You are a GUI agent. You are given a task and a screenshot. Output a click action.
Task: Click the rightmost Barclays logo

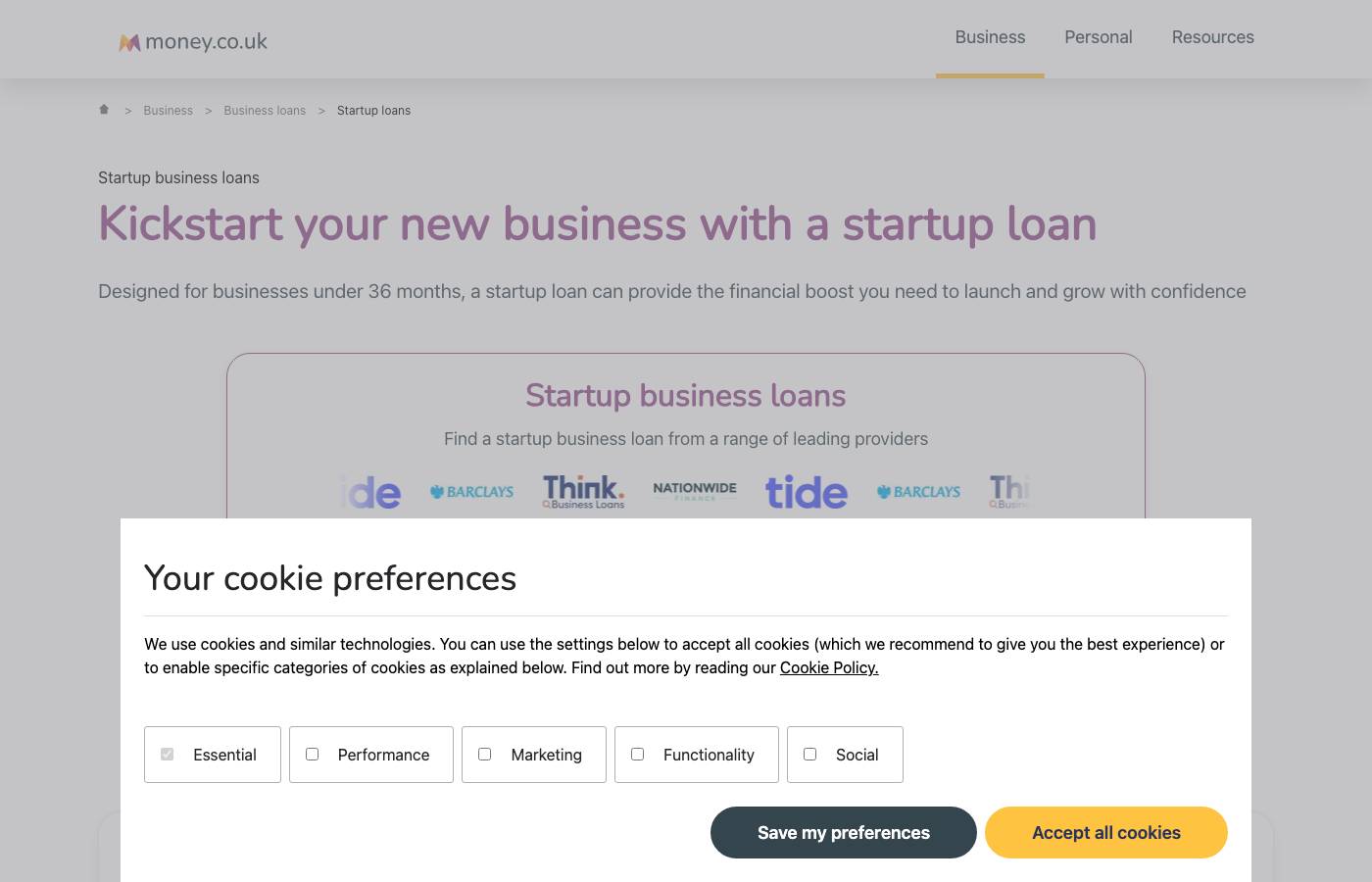918,491
